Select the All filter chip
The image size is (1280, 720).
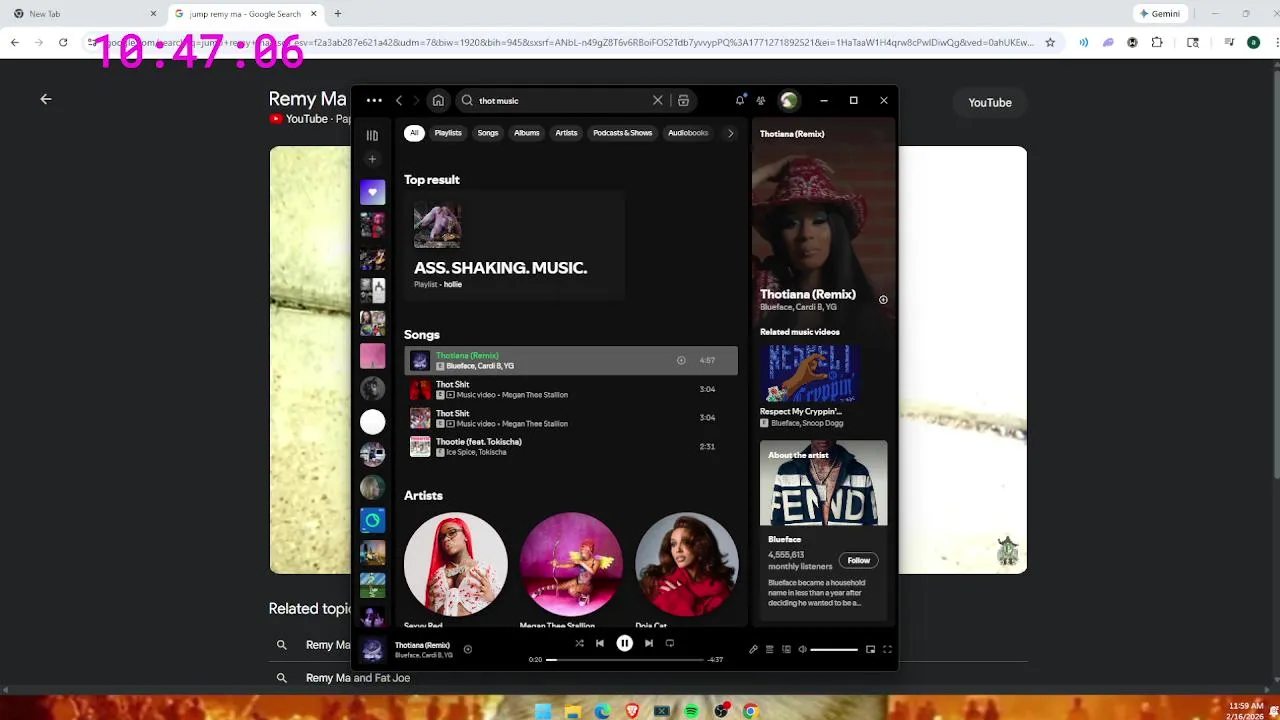(414, 133)
